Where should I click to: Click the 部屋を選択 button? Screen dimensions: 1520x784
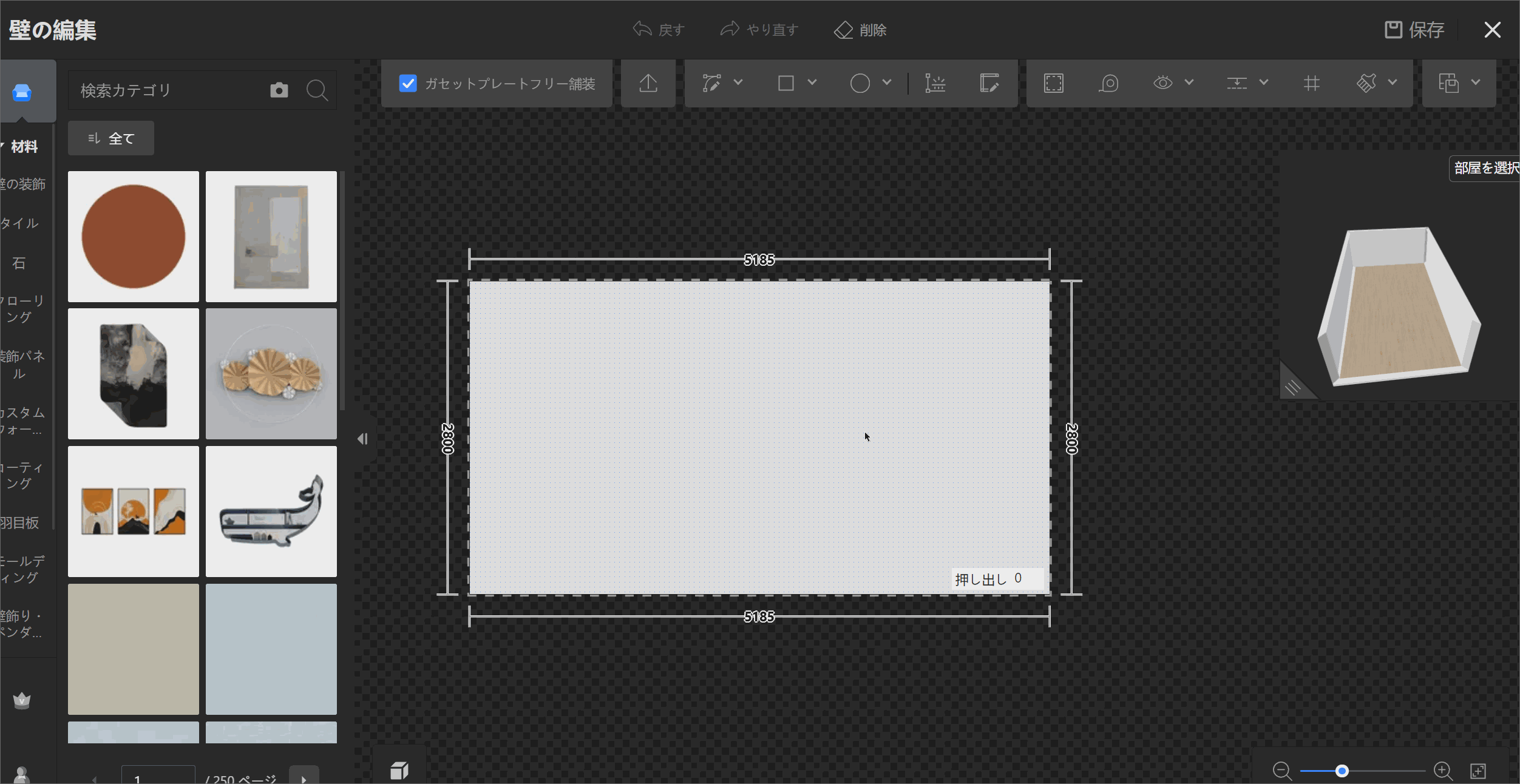click(x=1485, y=167)
